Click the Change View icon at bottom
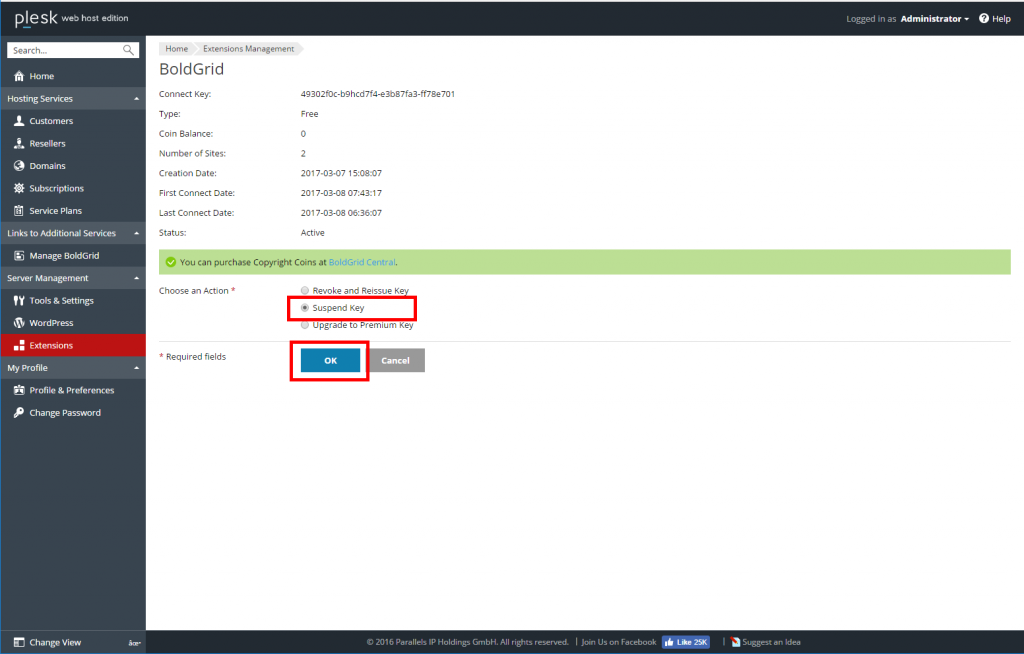 pyautogui.click(x=19, y=642)
